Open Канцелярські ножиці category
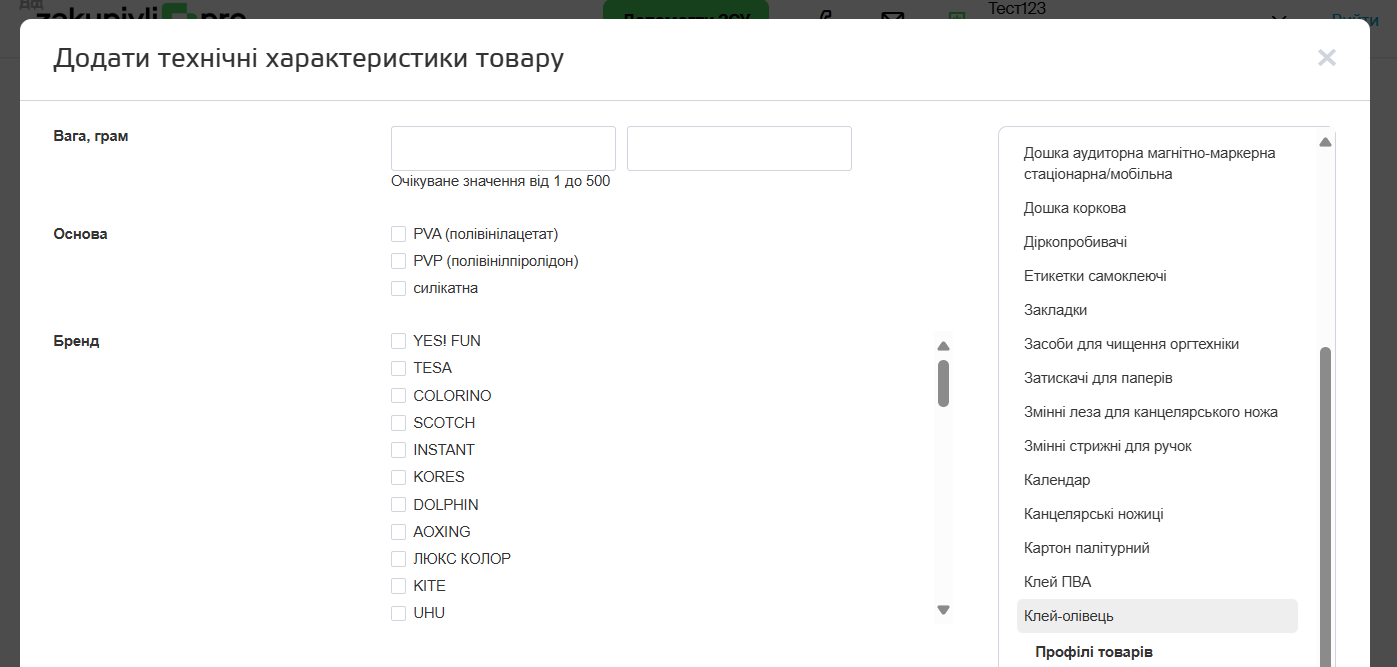 (1093, 514)
